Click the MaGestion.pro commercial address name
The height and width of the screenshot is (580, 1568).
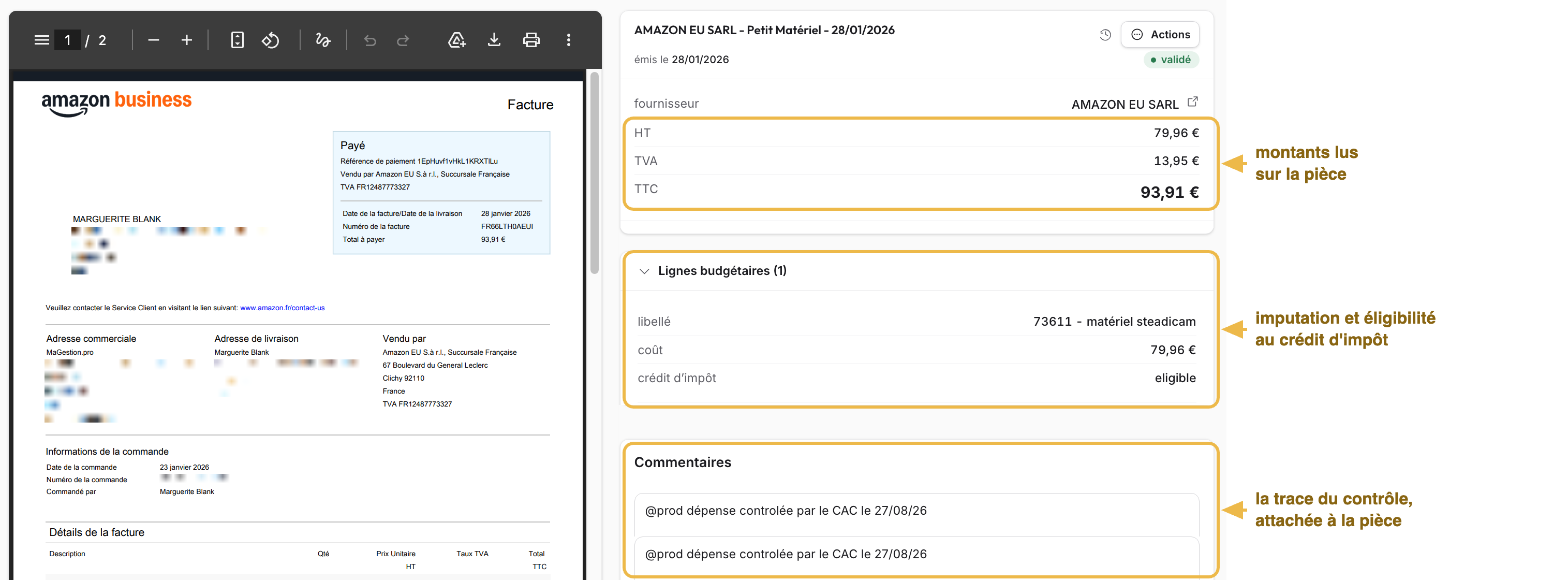pos(70,352)
